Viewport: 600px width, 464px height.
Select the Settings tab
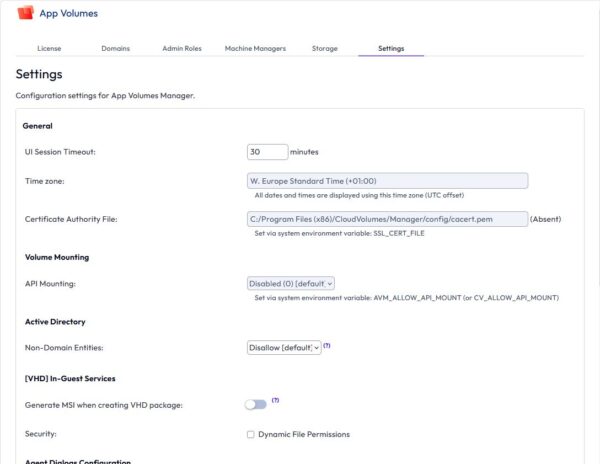pos(391,49)
